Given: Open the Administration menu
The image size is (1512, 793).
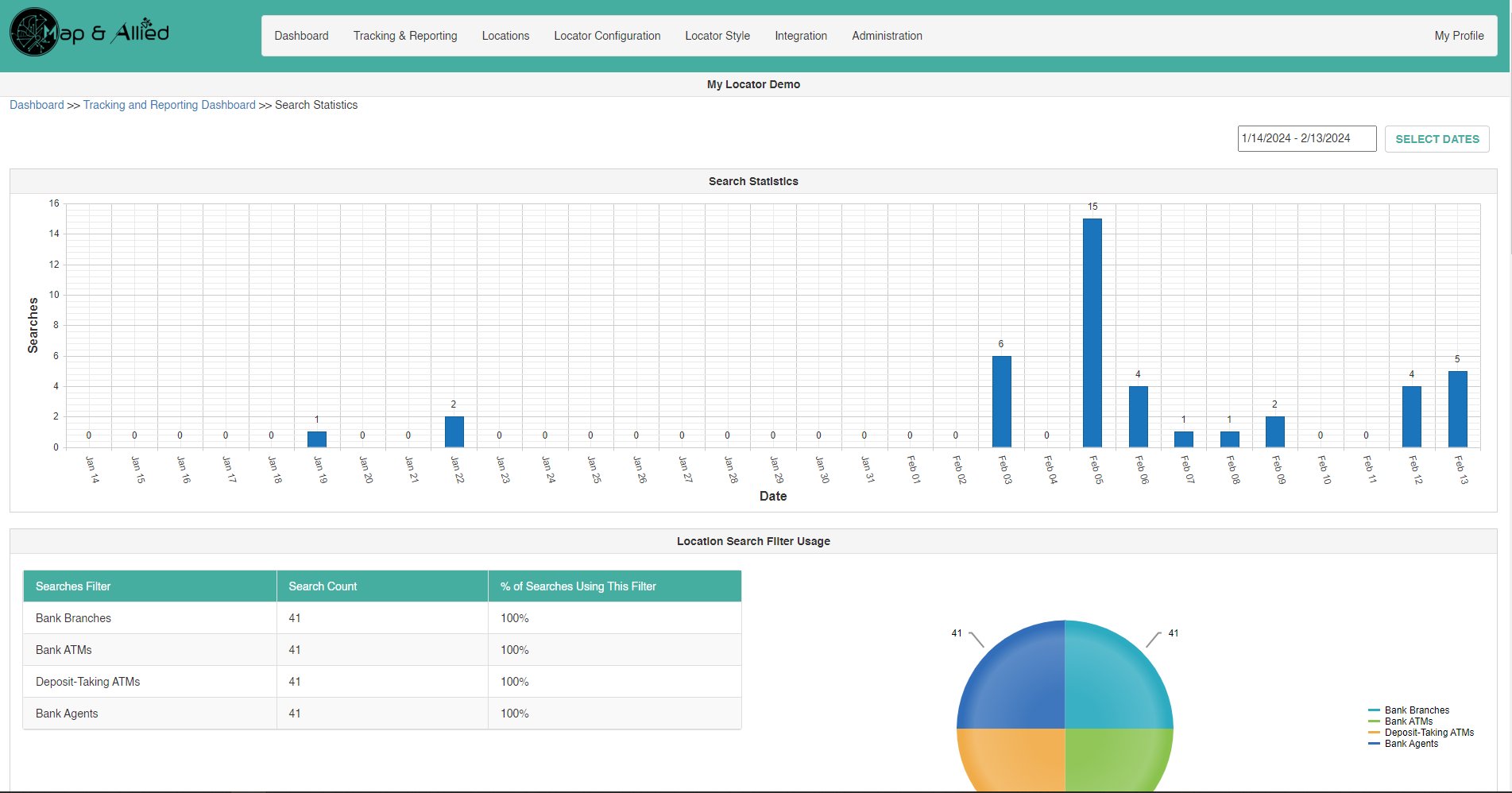Looking at the screenshot, I should coord(887,36).
